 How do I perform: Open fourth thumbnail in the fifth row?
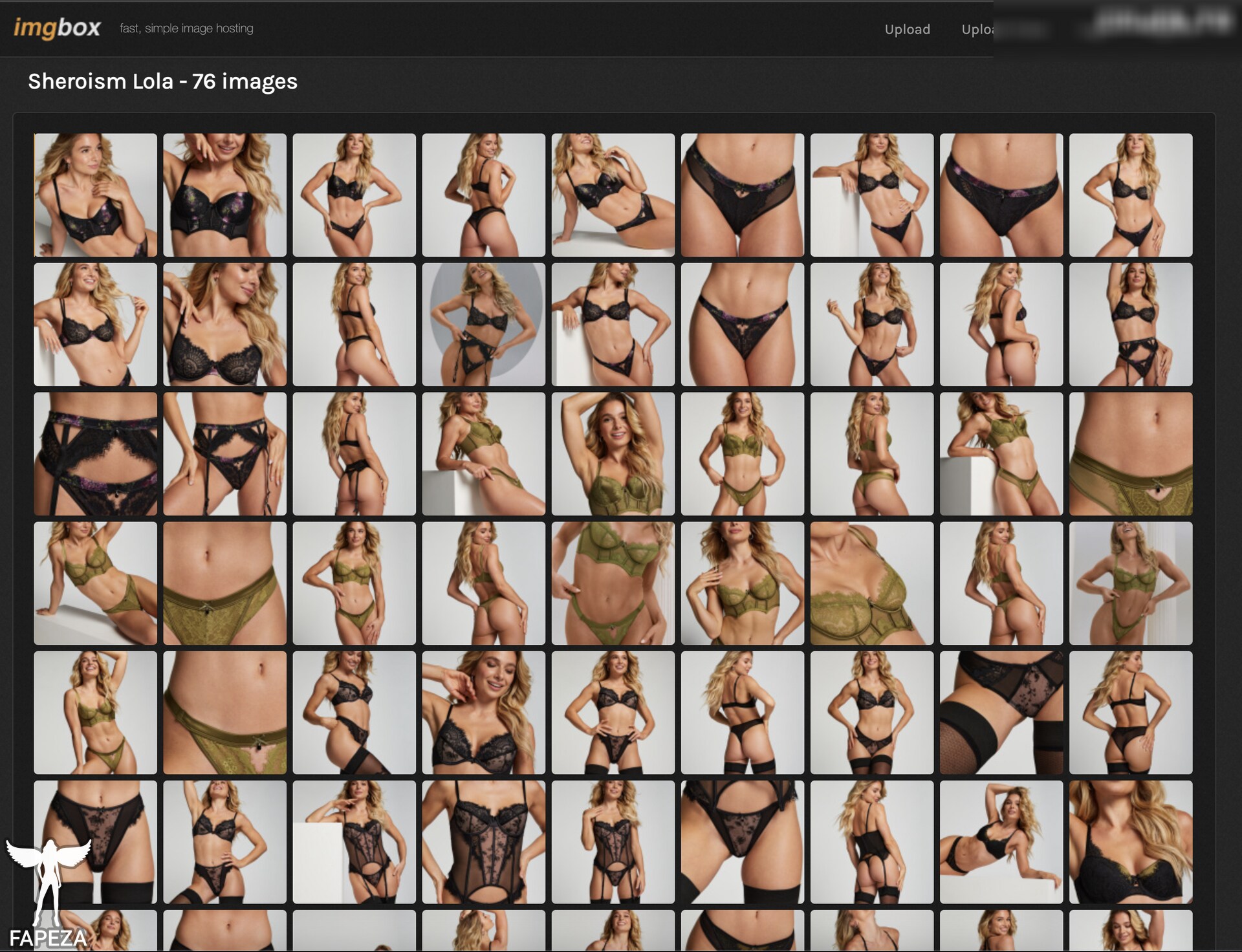(x=484, y=713)
